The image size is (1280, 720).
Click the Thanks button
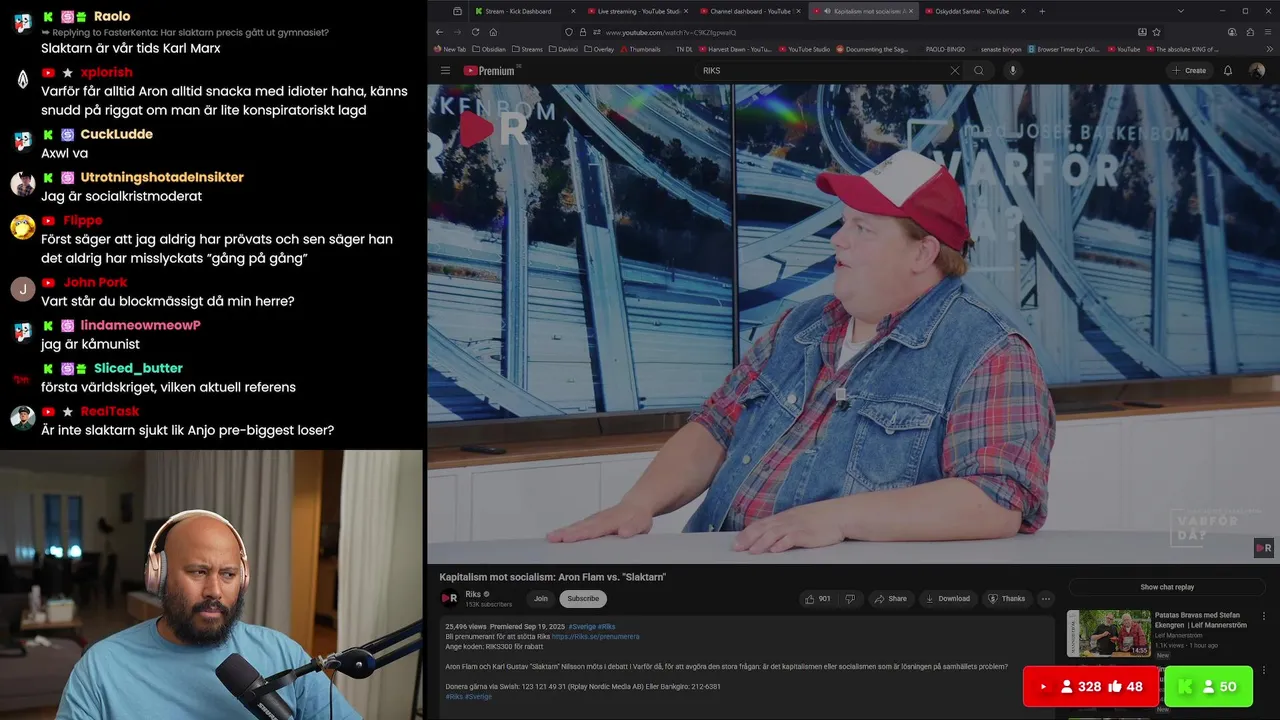click(1007, 599)
